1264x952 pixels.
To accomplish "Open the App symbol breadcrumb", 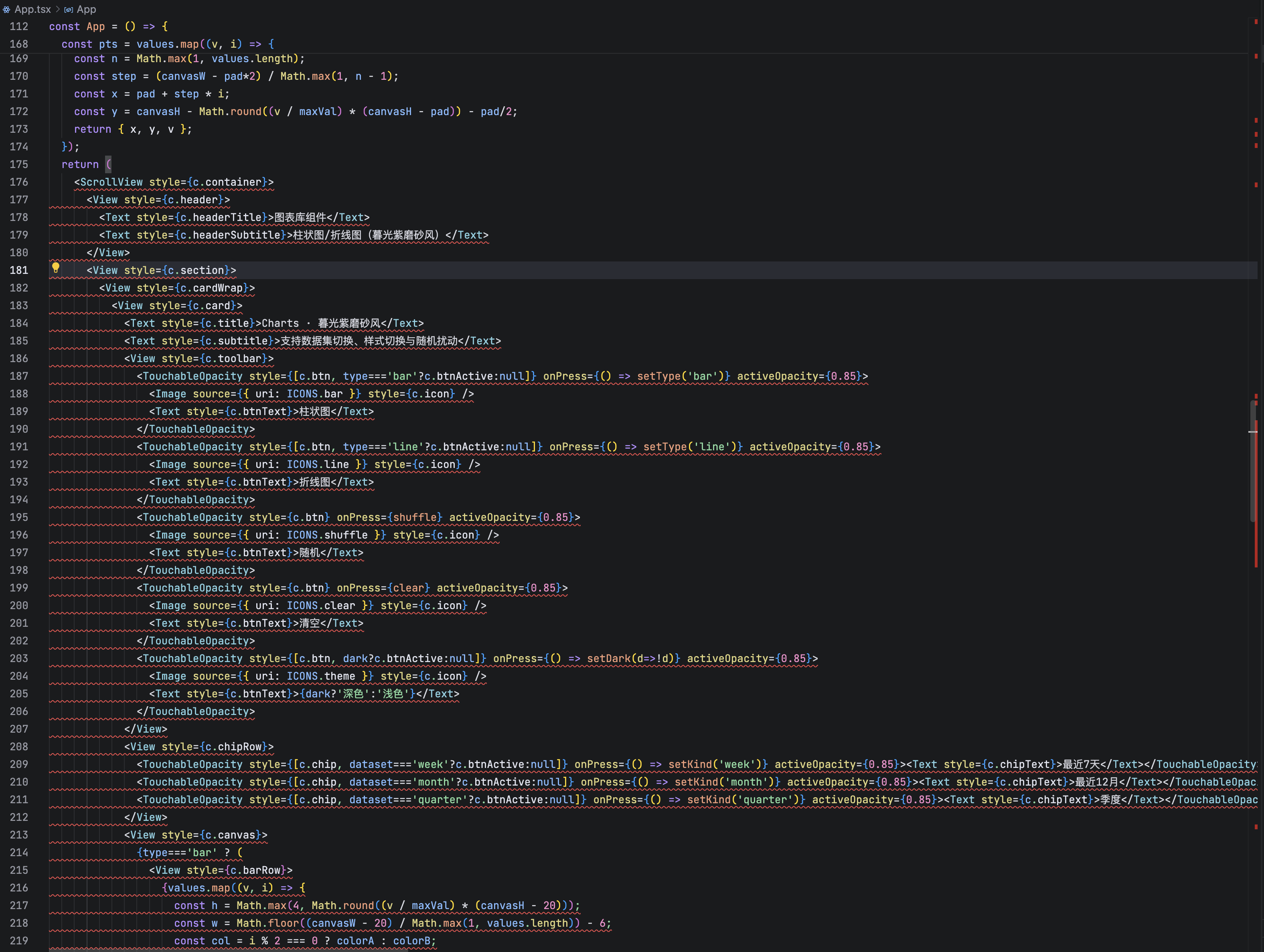I will [x=86, y=9].
